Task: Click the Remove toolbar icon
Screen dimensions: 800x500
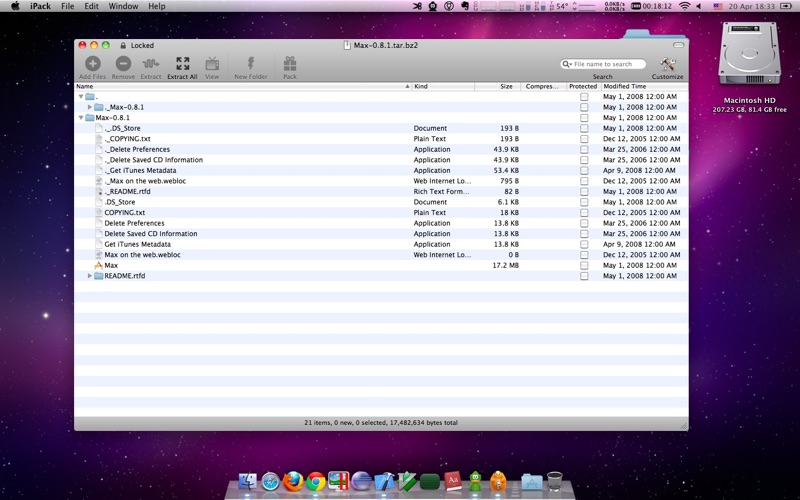Action: tap(123, 65)
